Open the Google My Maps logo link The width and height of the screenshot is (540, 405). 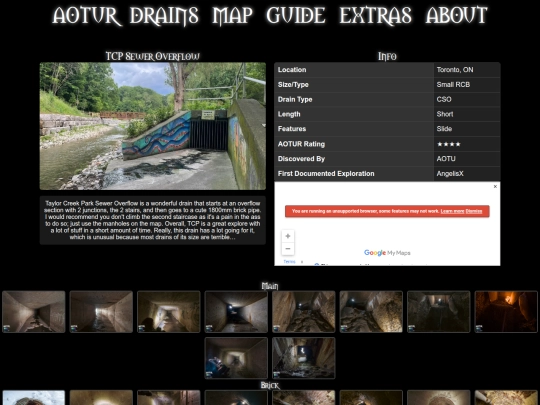pos(387,253)
